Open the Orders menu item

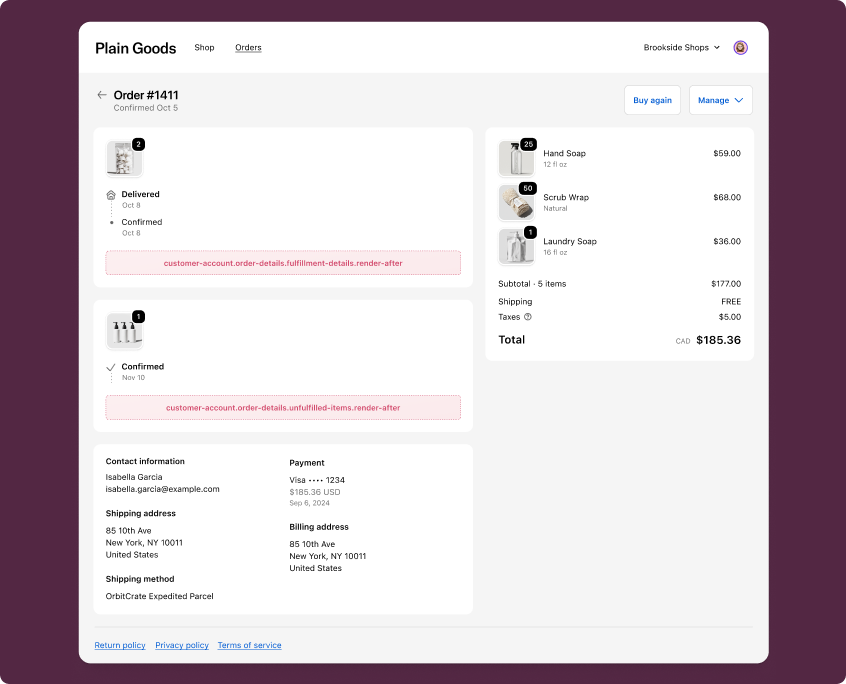(x=248, y=47)
